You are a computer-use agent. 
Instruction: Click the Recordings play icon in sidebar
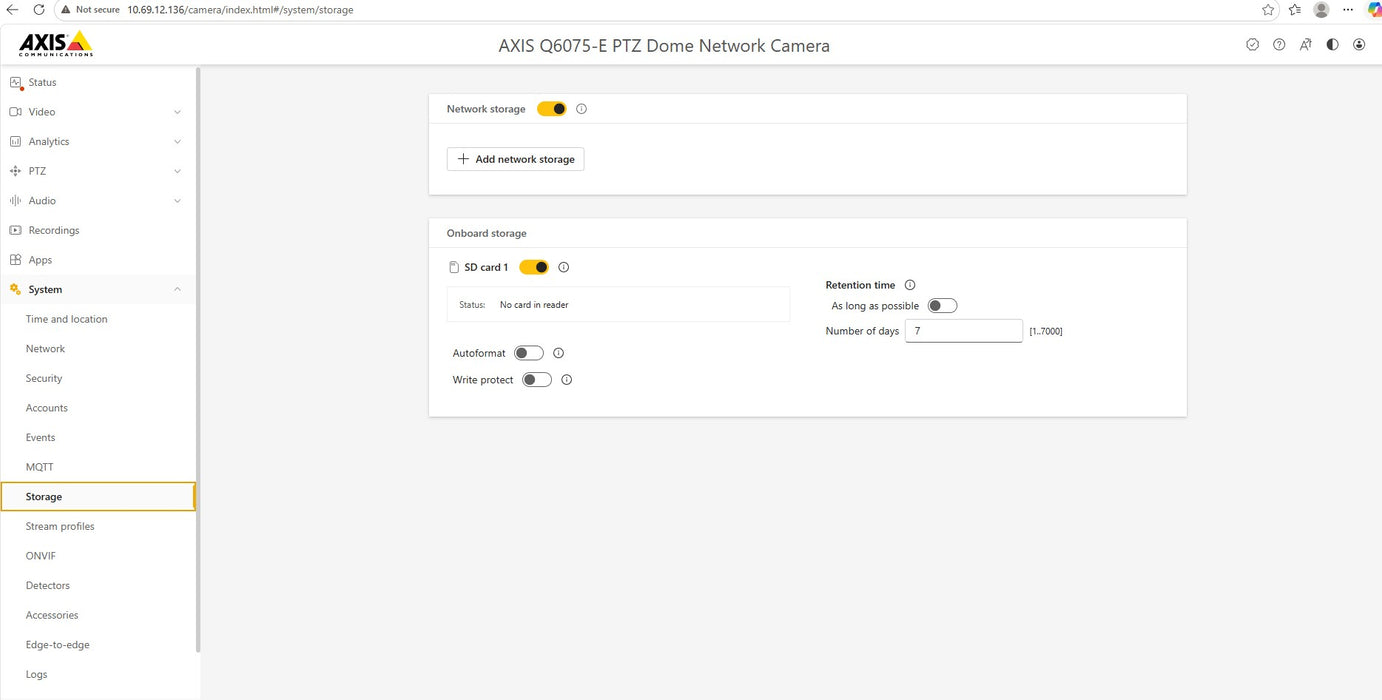15,230
